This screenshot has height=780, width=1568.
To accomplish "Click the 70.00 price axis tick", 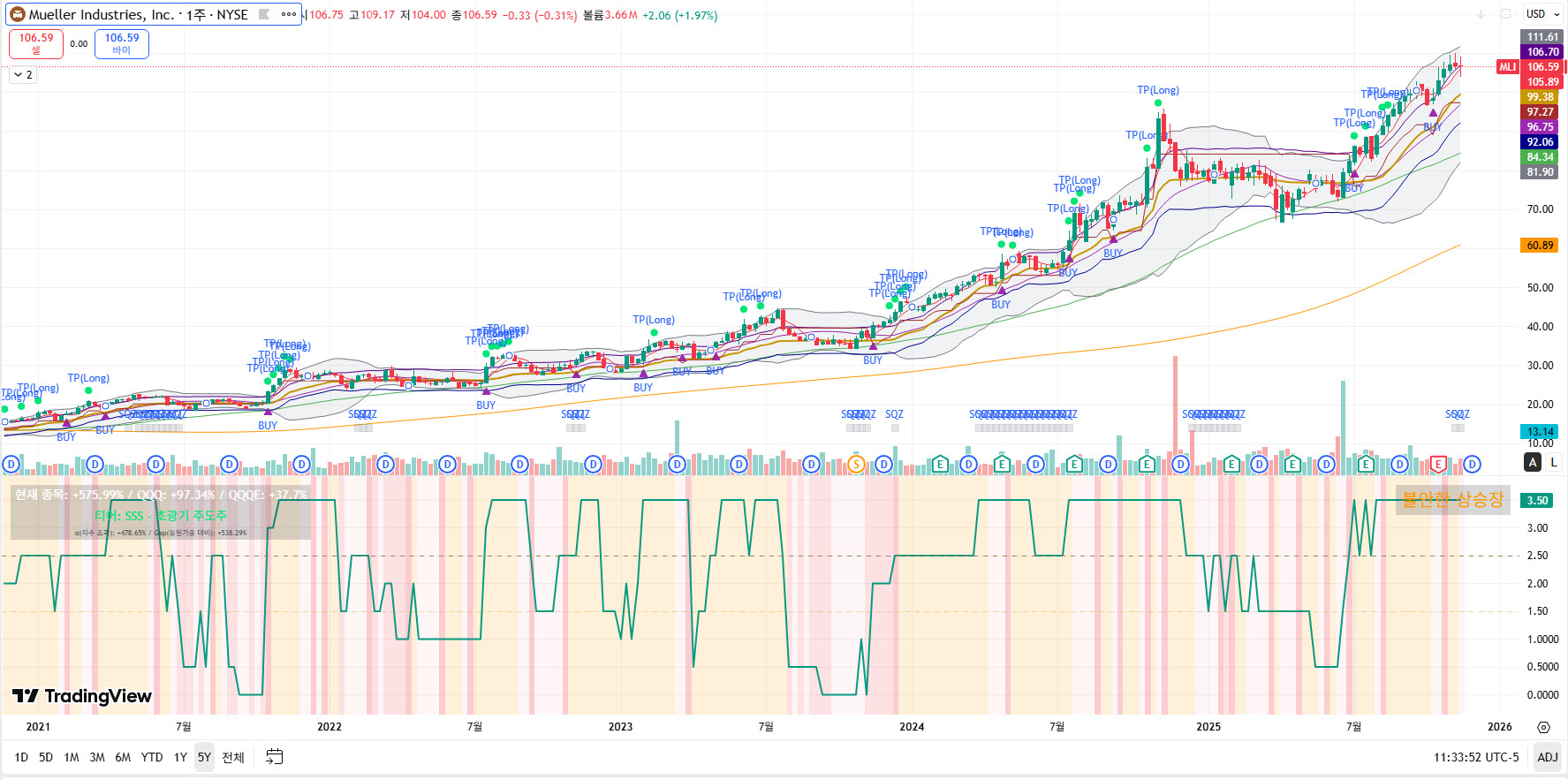I will coord(1540,209).
